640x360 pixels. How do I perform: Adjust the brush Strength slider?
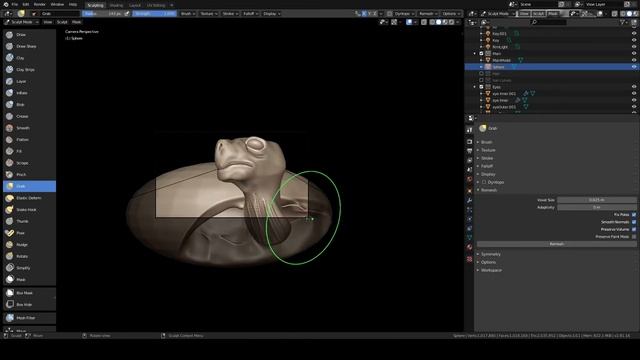pyautogui.click(x=154, y=13)
